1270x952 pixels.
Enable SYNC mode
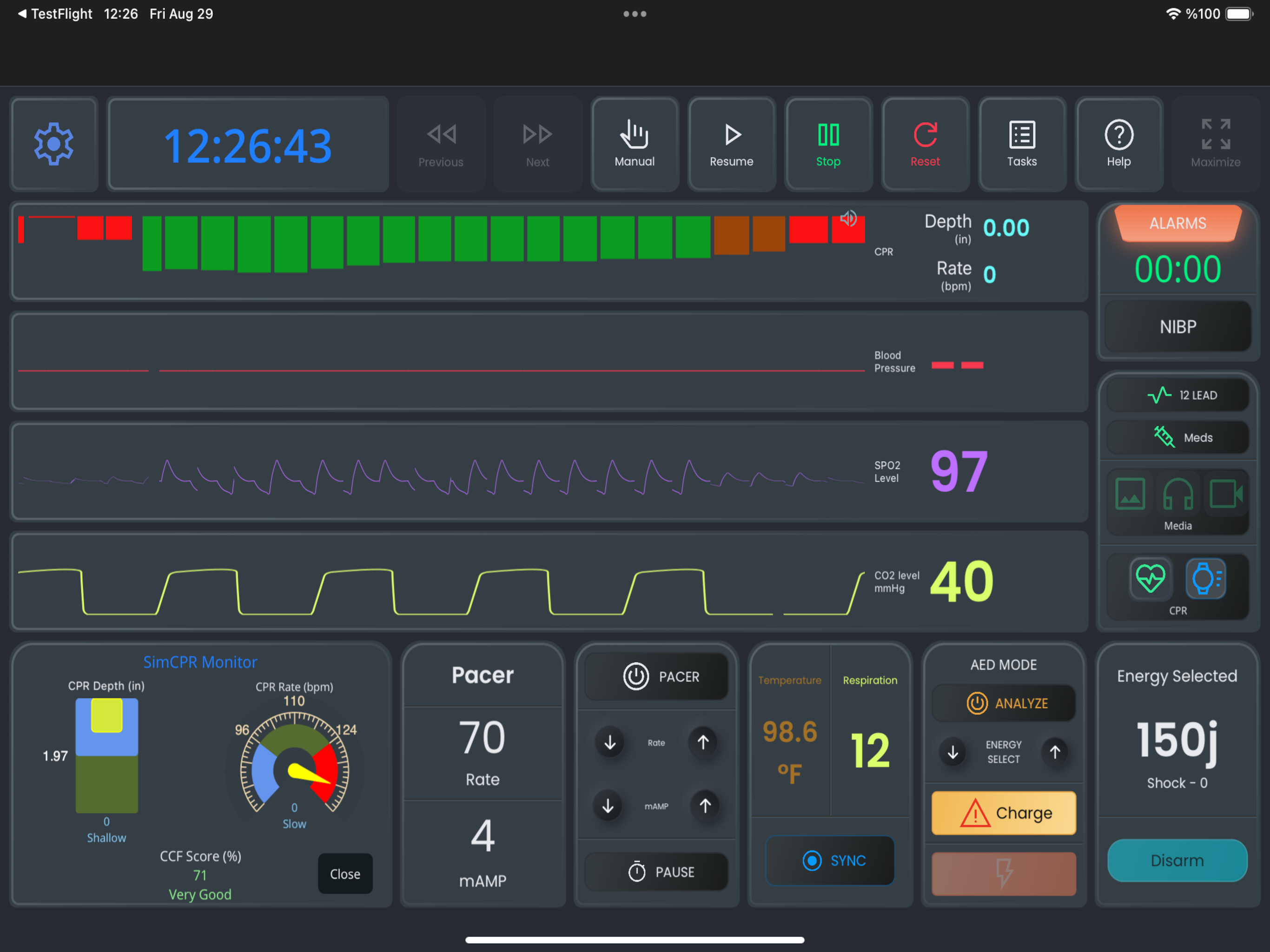(x=830, y=860)
